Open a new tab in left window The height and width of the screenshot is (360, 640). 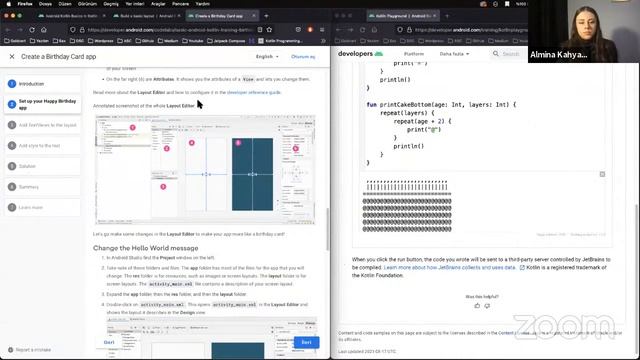tap(266, 16)
